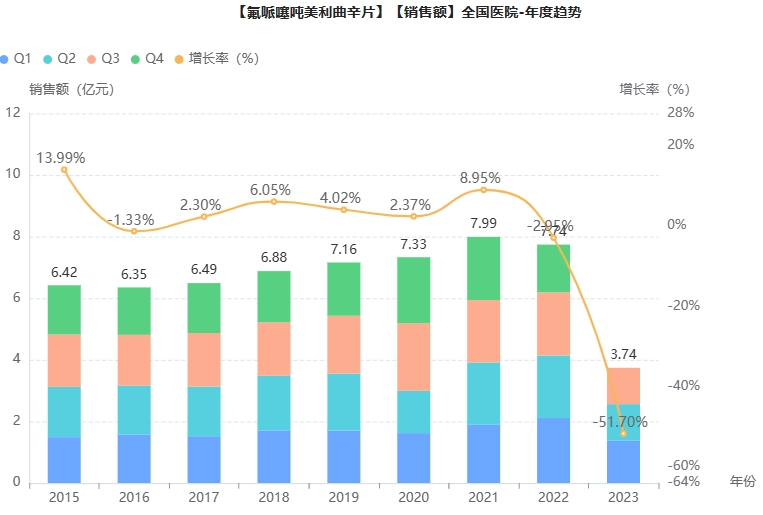Select the 2023 Q1 blue bar segment
The width and height of the screenshot is (763, 515).
pyautogui.click(x=623, y=461)
